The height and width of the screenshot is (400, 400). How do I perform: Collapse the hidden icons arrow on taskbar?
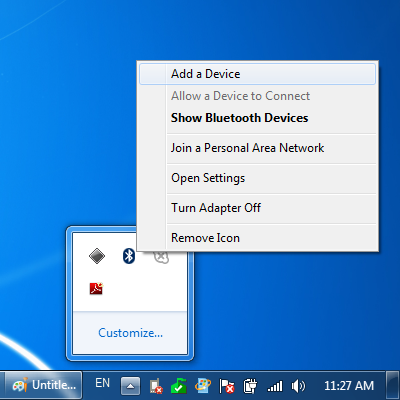[x=130, y=386]
